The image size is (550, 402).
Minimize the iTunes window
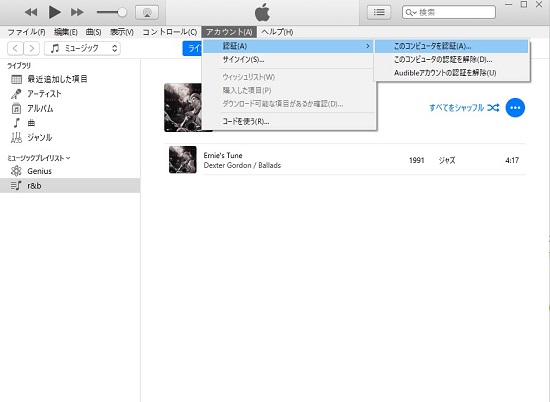pyautogui.click(x=508, y=5)
